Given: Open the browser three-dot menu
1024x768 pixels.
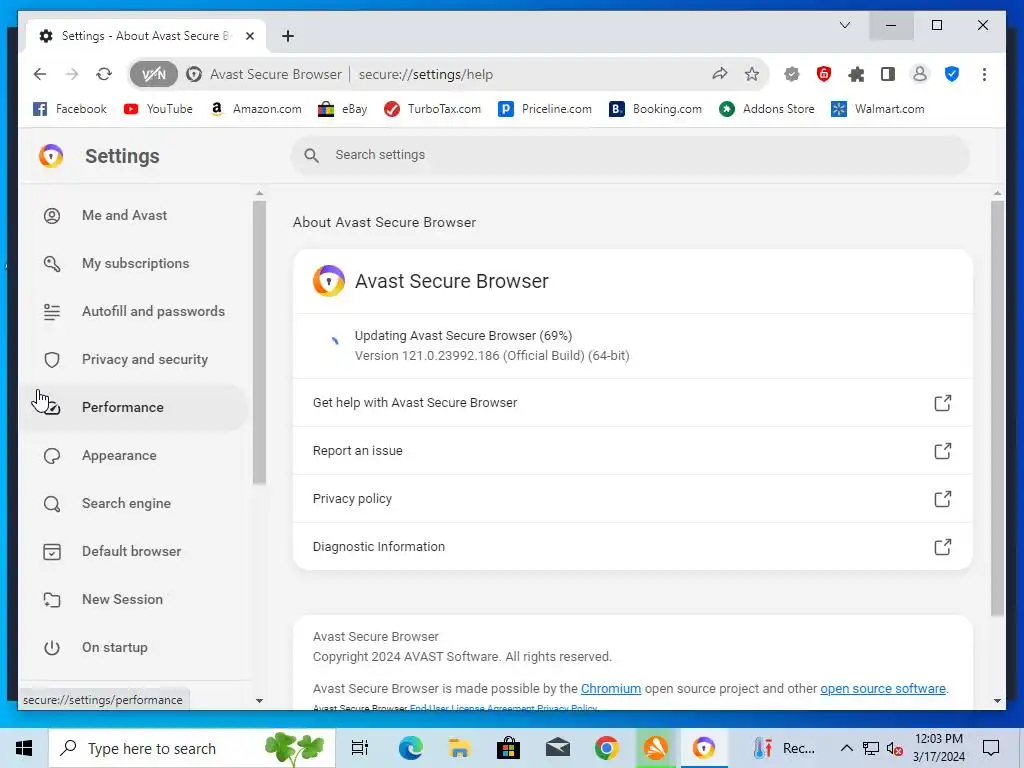Looking at the screenshot, I should (984, 74).
